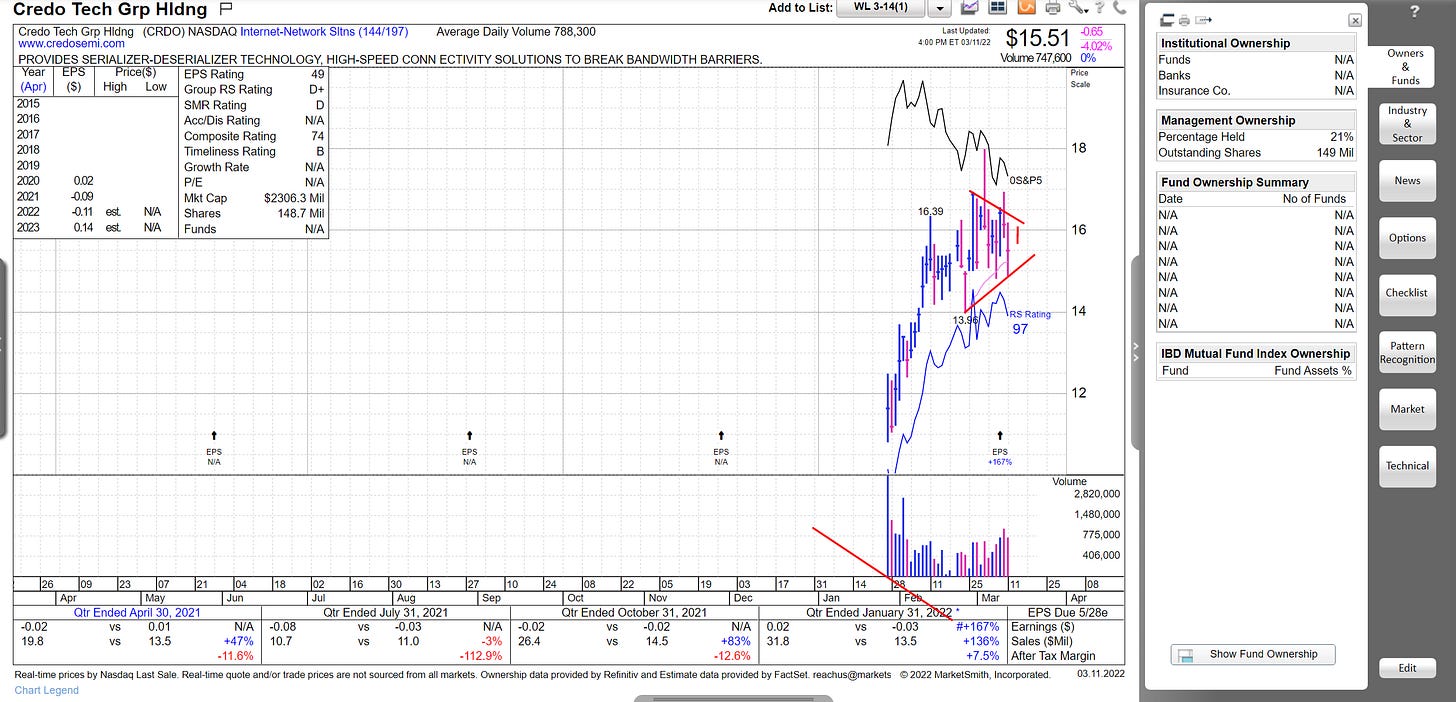Open the Chart Legend link
This screenshot has height=702, width=1456.
point(46,690)
